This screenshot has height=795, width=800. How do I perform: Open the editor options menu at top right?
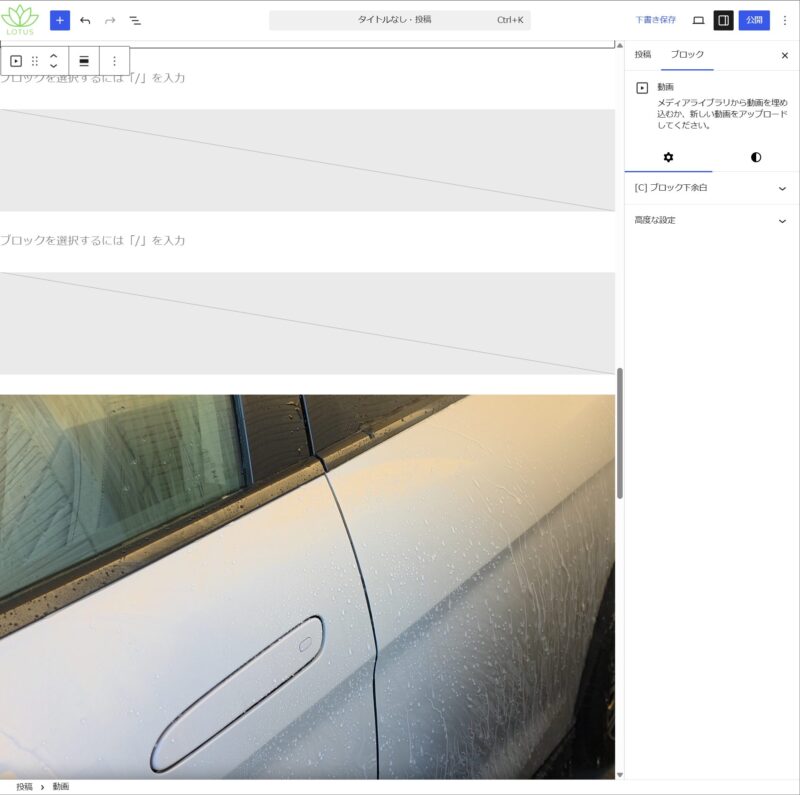[784, 20]
